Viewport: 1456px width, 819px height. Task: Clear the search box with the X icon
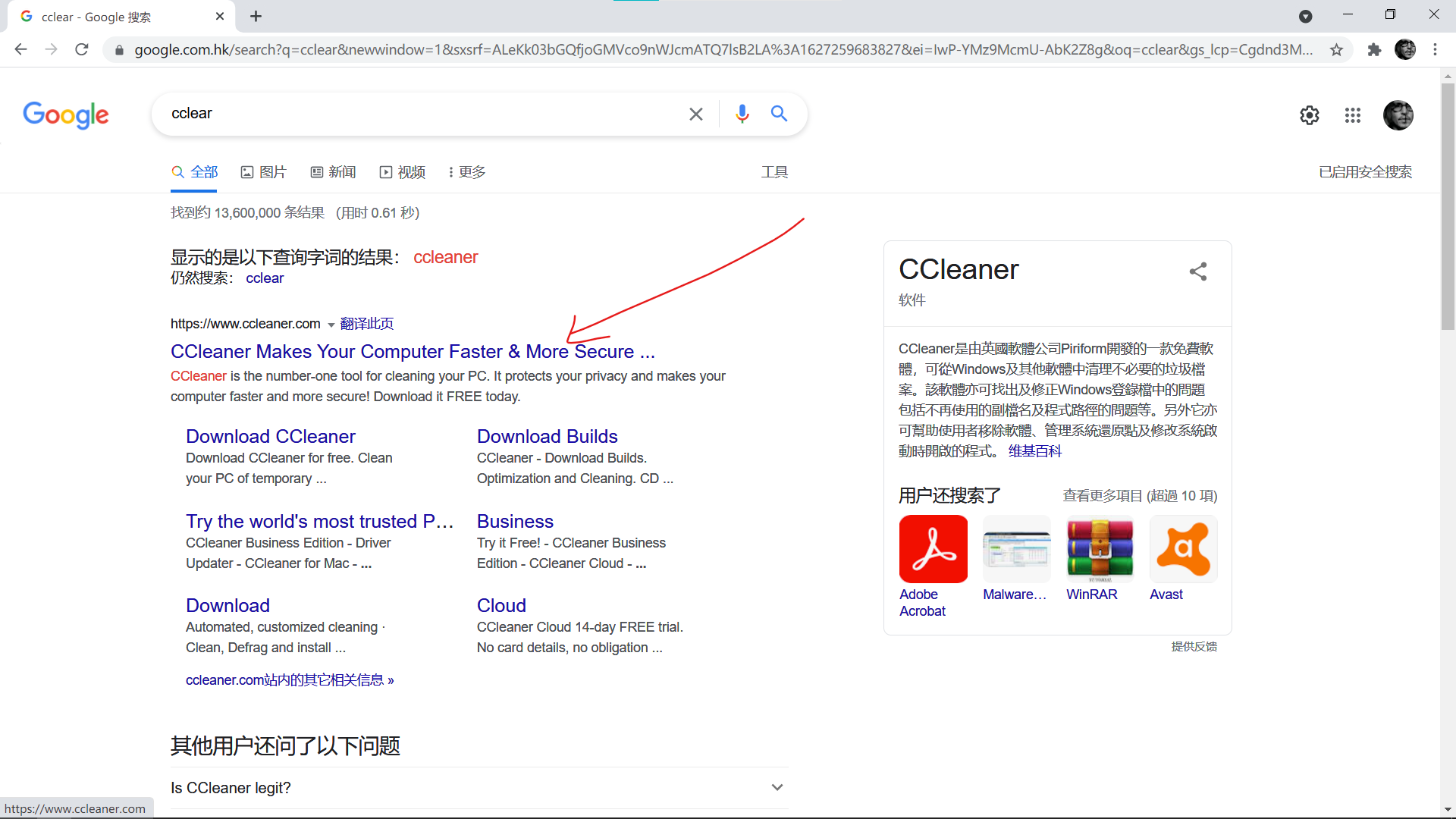pos(695,114)
